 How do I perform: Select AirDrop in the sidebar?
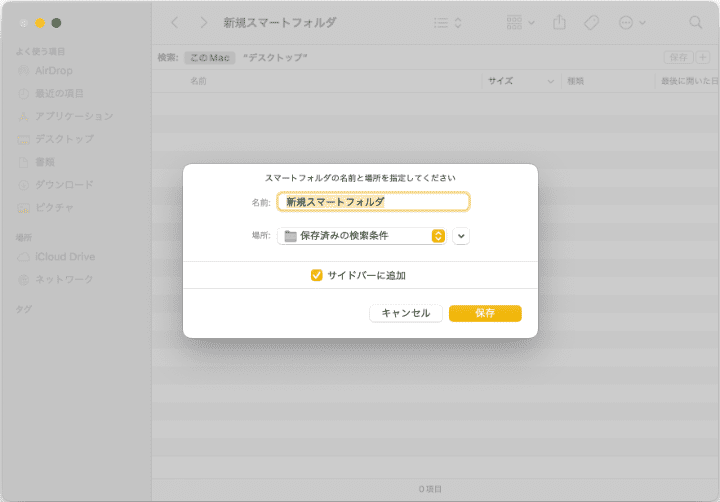point(53,71)
